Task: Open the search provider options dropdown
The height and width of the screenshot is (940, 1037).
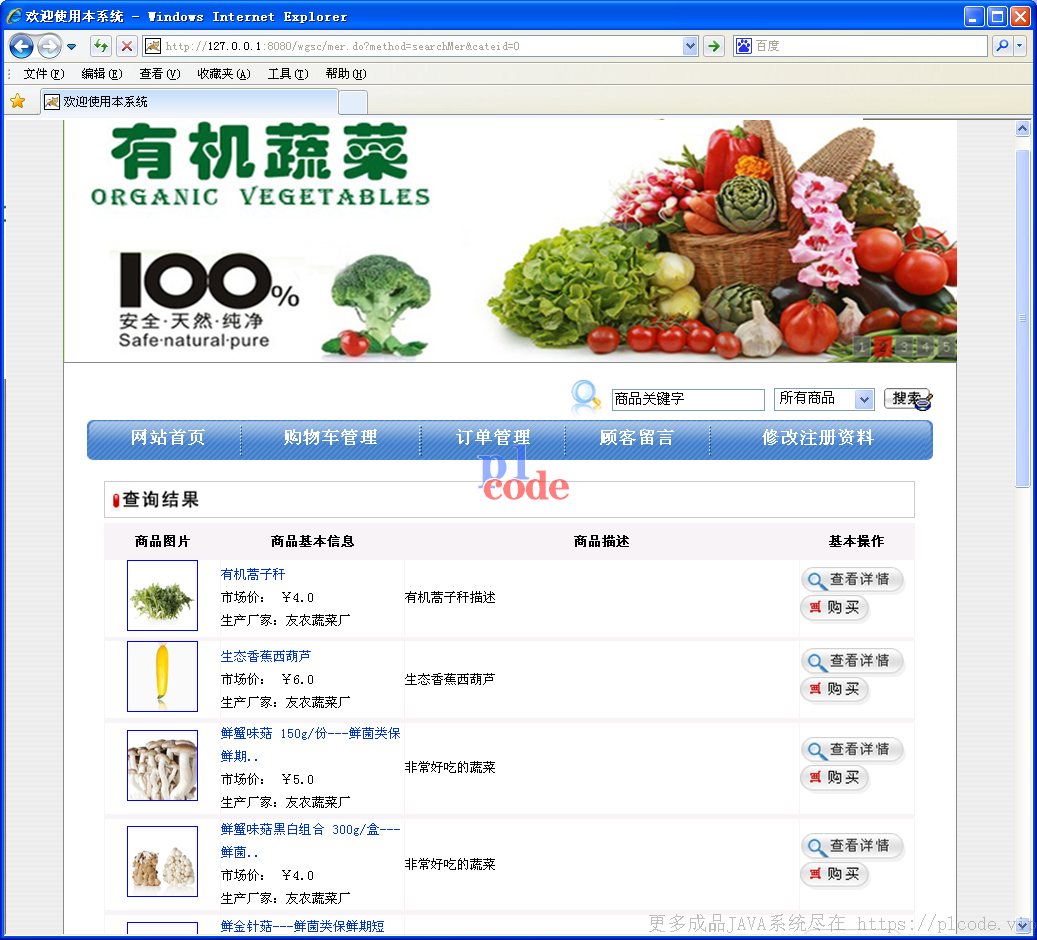Action: click(x=1020, y=46)
